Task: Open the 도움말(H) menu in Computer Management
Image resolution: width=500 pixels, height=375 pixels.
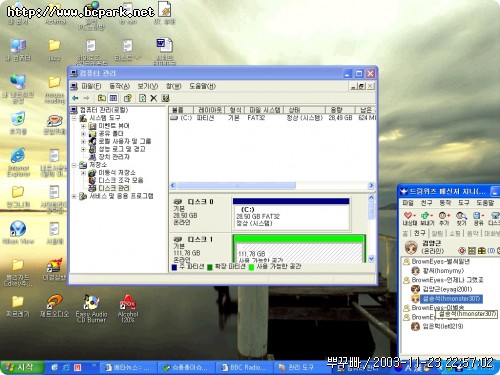Action: click(202, 86)
